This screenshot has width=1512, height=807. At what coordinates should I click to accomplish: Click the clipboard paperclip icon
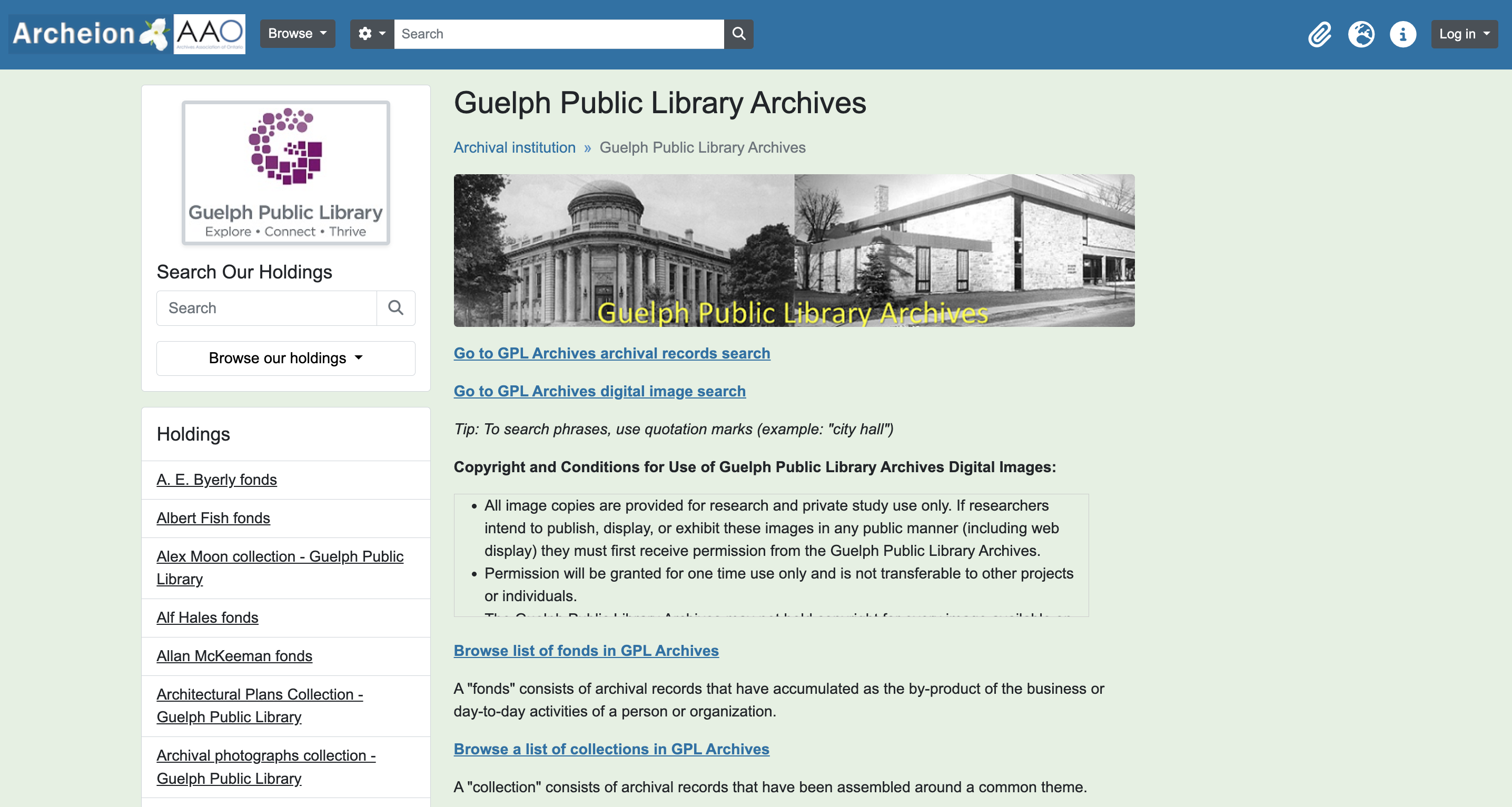(1319, 34)
